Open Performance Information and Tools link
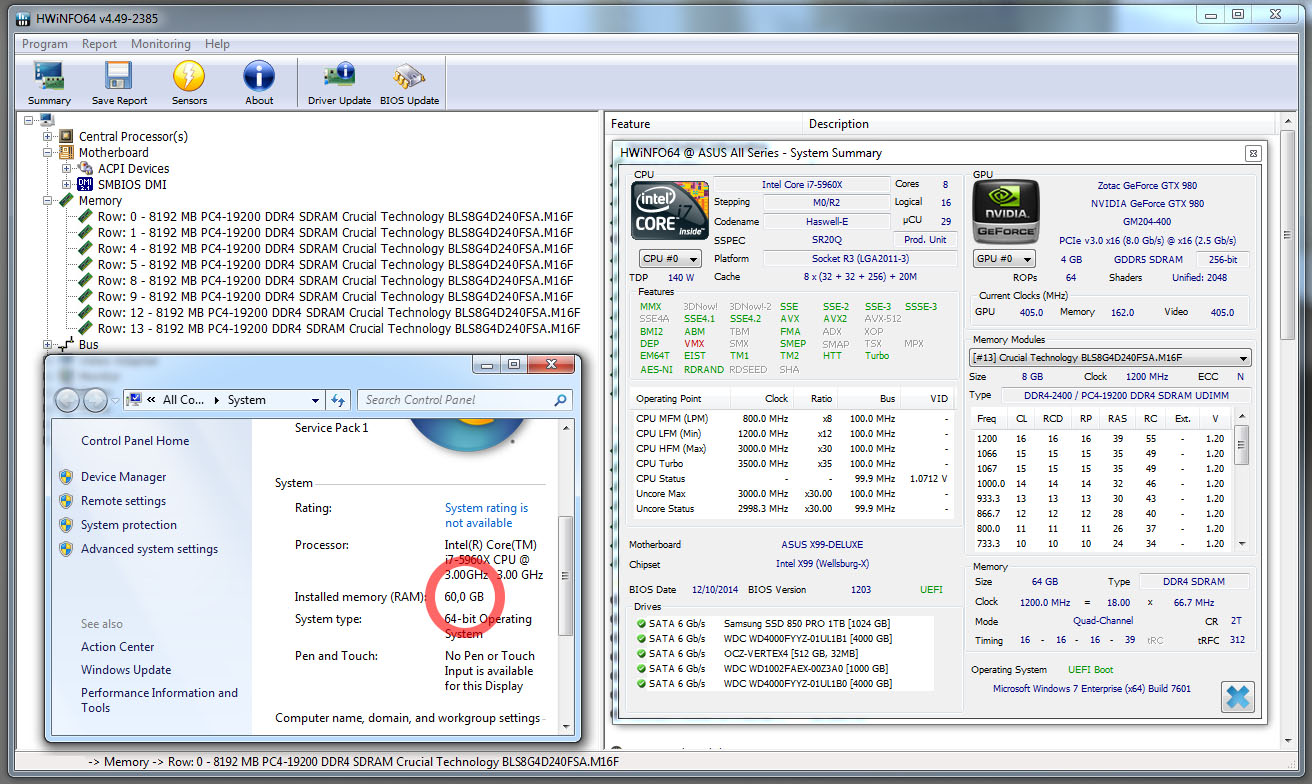1312x784 pixels. [159, 700]
